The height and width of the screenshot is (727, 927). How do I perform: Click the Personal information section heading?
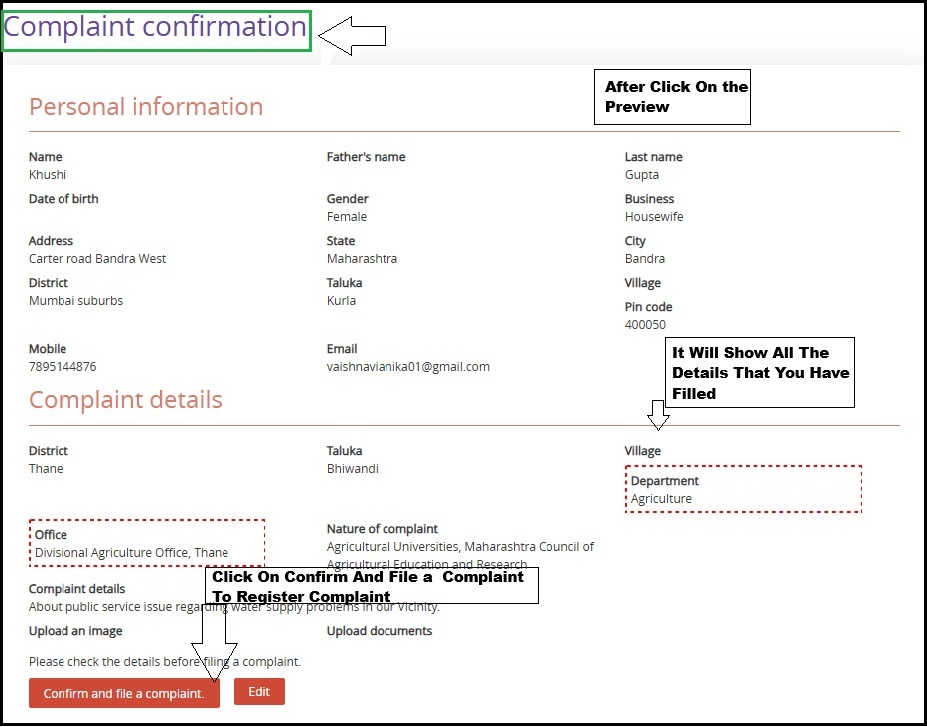coord(146,107)
